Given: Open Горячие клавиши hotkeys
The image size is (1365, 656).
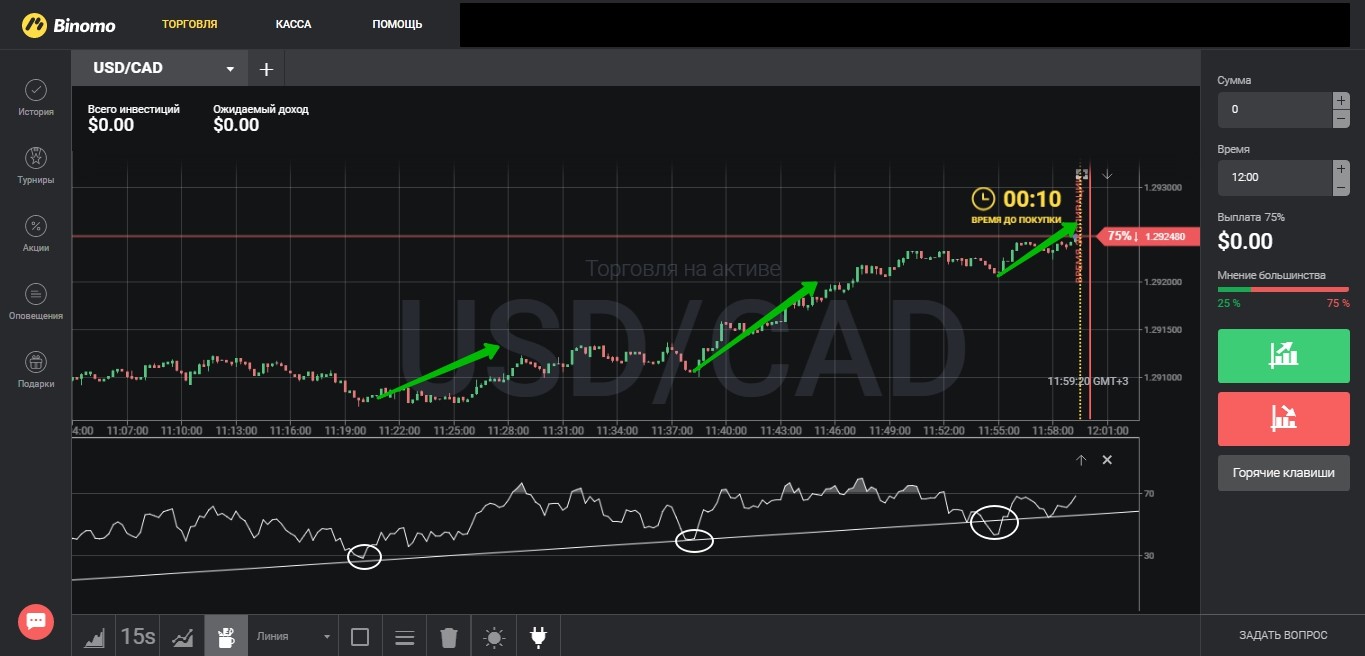Looking at the screenshot, I should (x=1283, y=473).
